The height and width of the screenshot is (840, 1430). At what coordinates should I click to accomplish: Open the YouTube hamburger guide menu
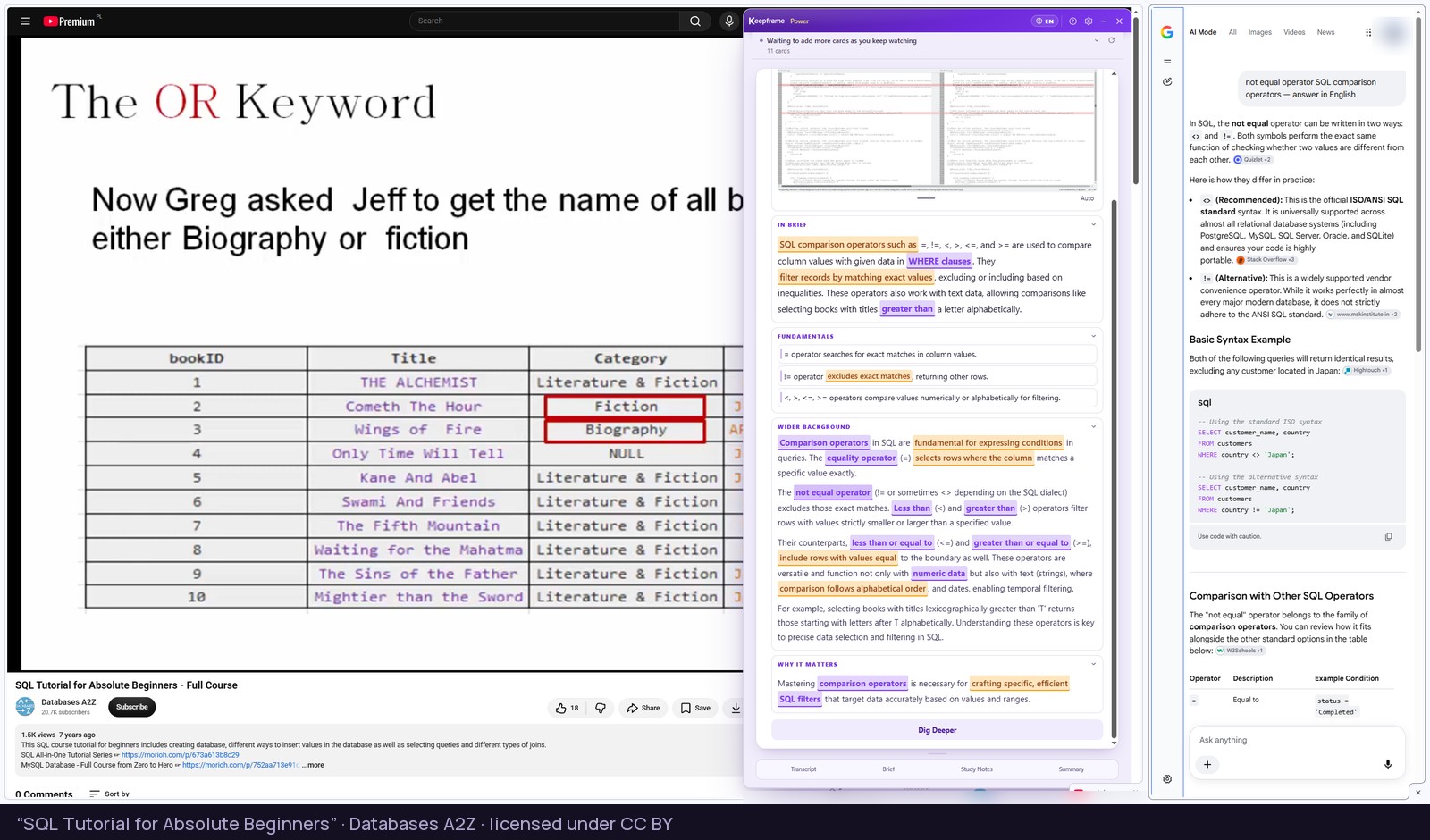[25, 21]
